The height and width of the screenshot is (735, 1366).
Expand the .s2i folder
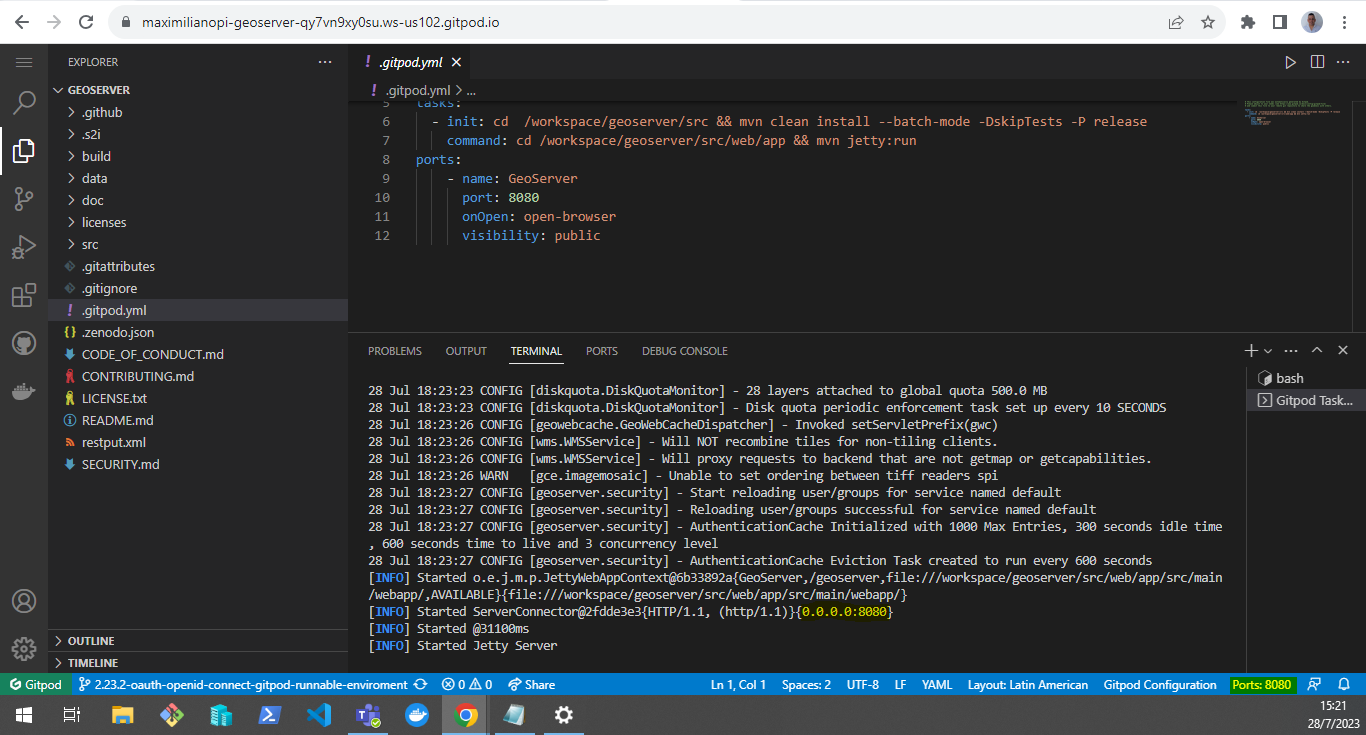(x=198, y=134)
